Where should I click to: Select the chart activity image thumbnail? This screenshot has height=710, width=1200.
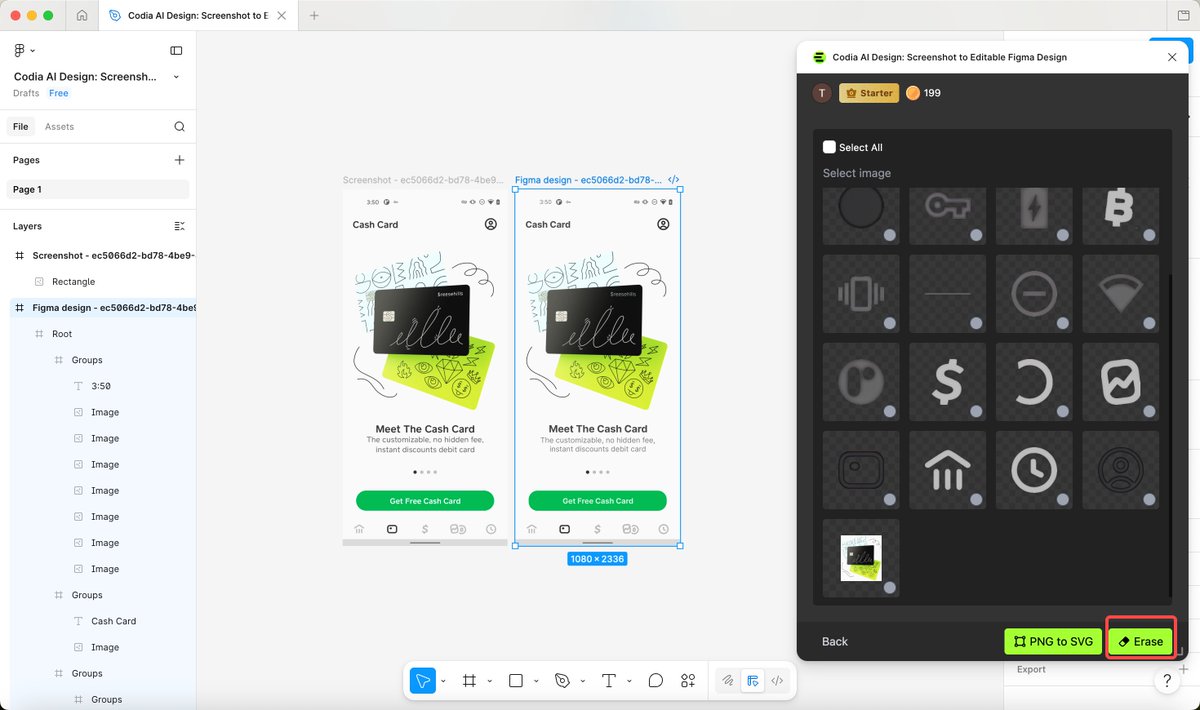[1121, 382]
